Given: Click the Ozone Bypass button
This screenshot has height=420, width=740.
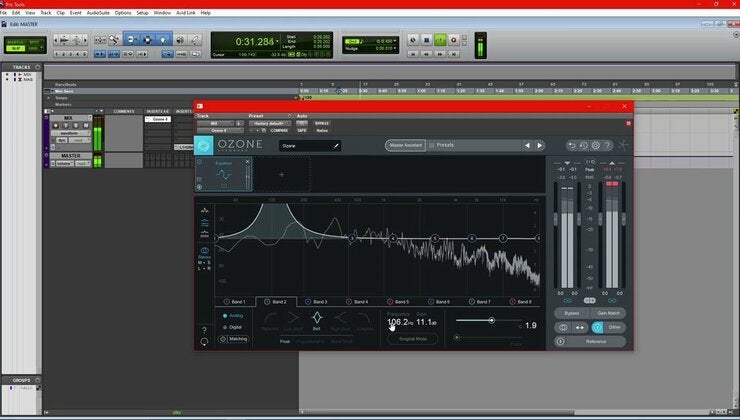Looking at the screenshot, I should coord(572,313).
